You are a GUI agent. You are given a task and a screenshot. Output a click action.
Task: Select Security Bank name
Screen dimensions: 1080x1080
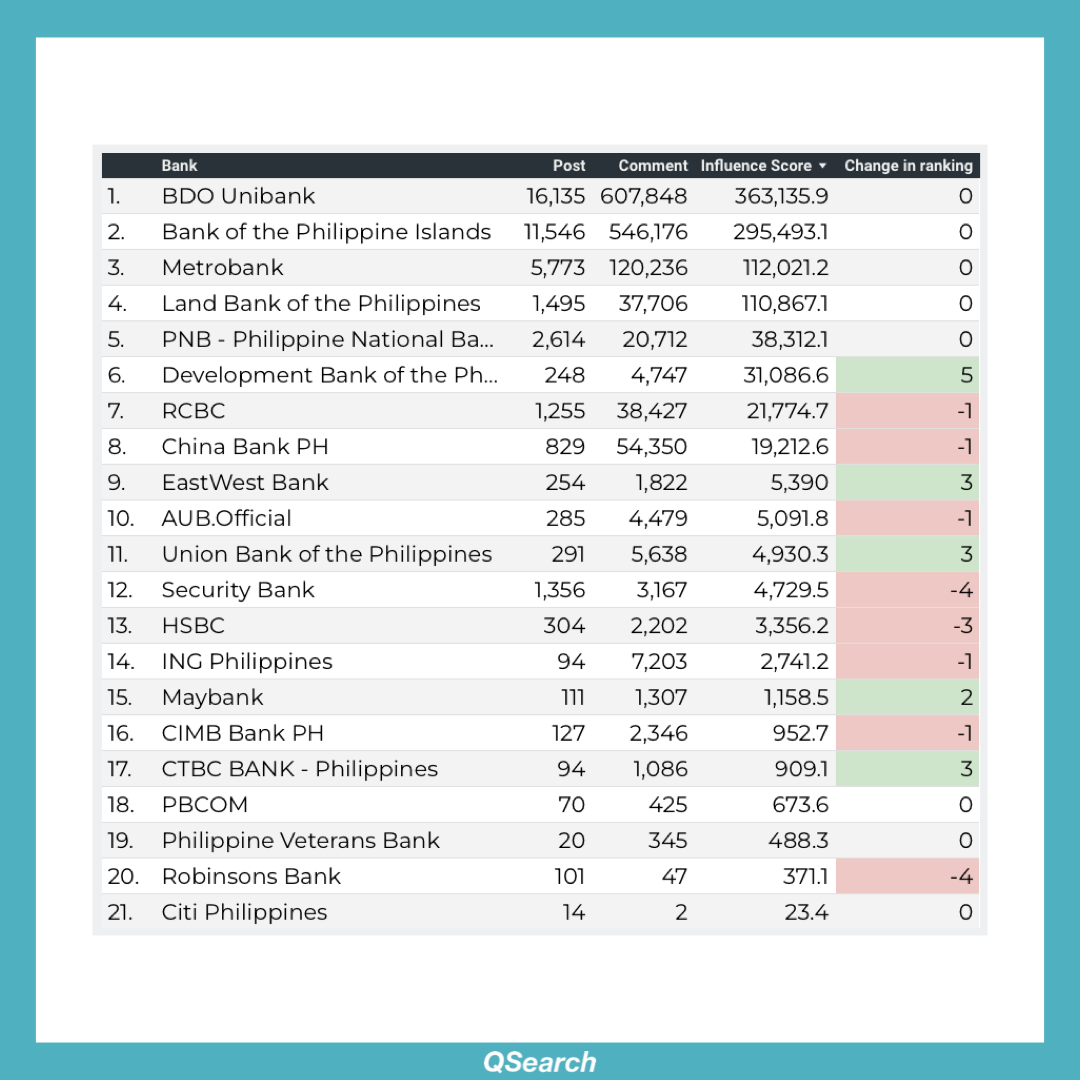pos(238,590)
